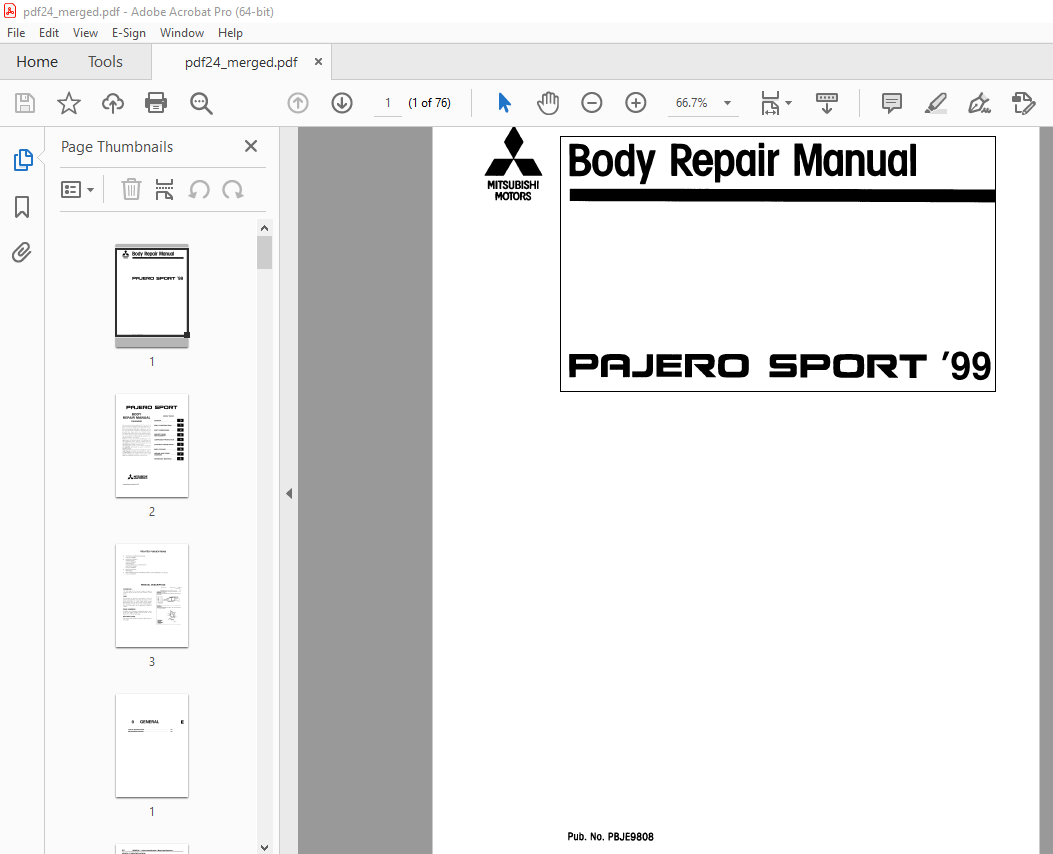This screenshot has width=1053, height=854.
Task: Rotate page counterclockwise
Action: point(199,190)
